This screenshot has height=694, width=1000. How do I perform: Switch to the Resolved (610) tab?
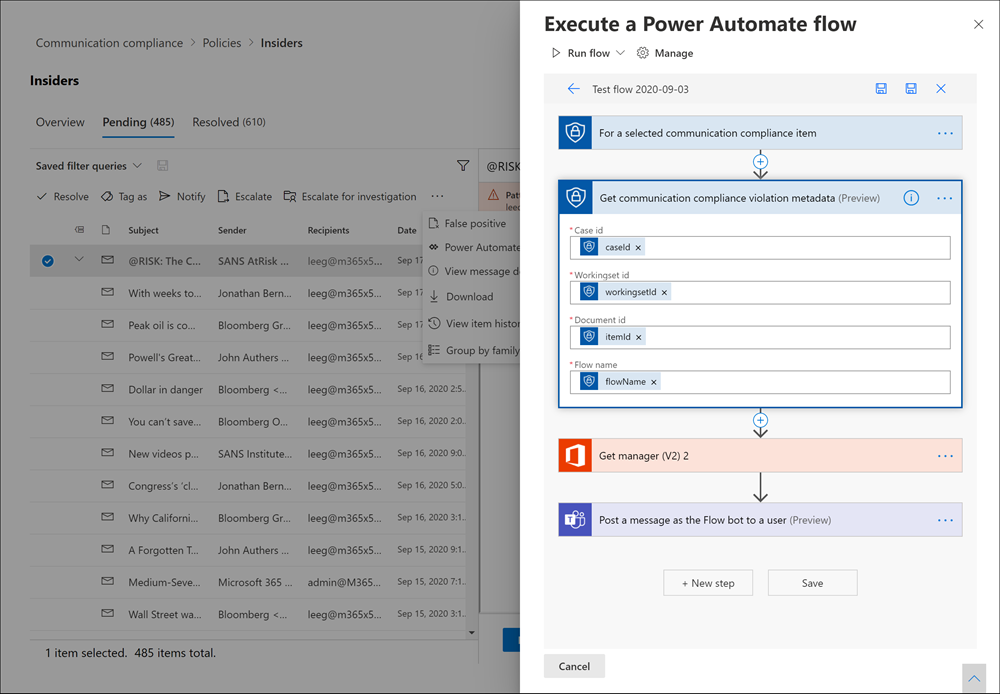(228, 122)
